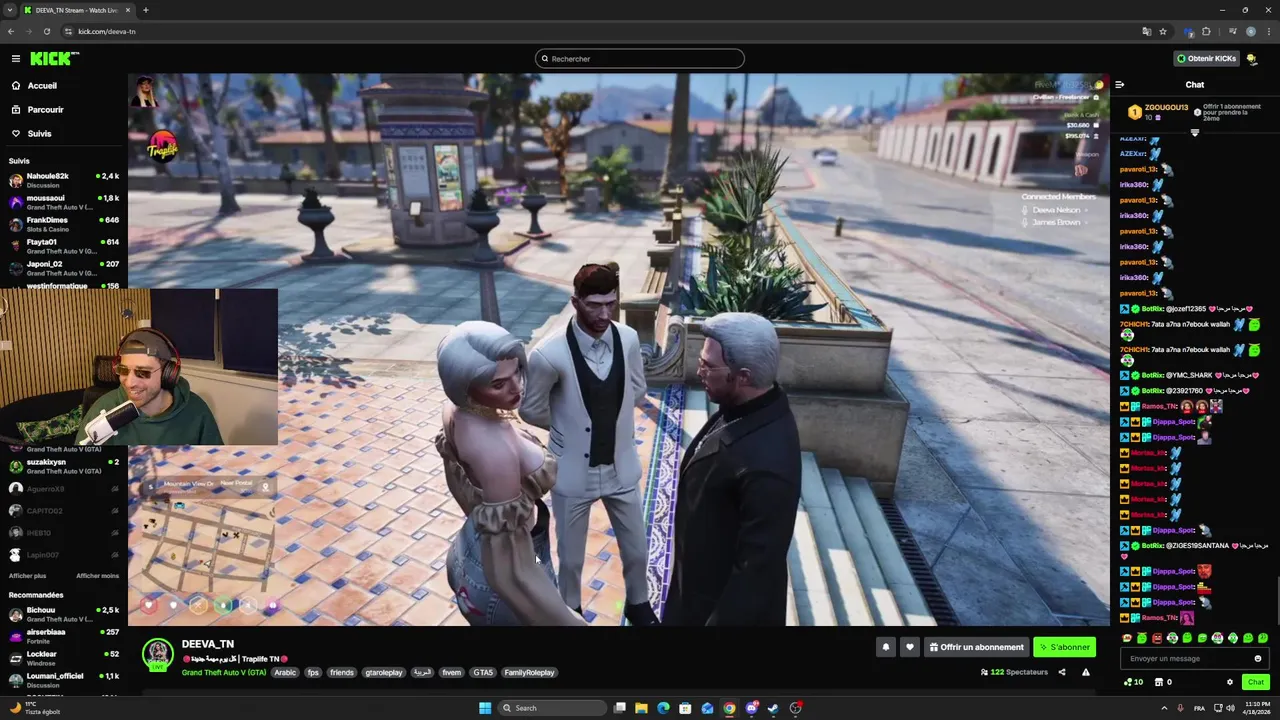Open recommended channel Loumani_officiel
Viewport: 1280px width, 720px height.
[x=62, y=680]
